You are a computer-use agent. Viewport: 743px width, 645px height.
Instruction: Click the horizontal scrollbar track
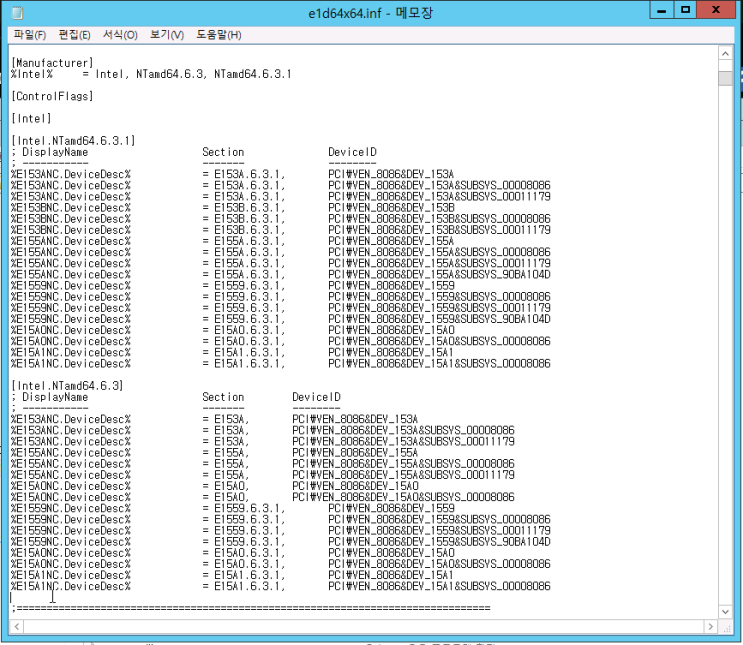pyautogui.click(x=363, y=627)
